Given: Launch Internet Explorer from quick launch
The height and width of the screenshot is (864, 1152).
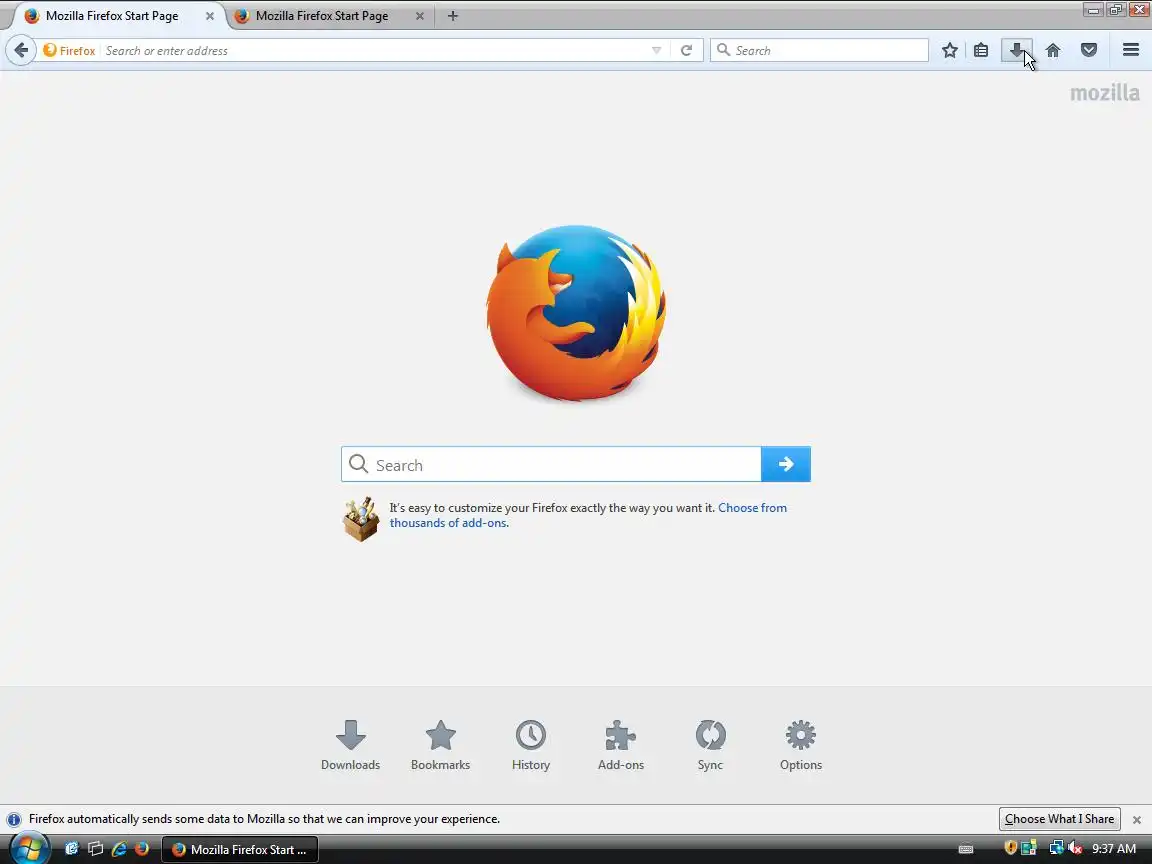Looking at the screenshot, I should pyautogui.click(x=119, y=849).
